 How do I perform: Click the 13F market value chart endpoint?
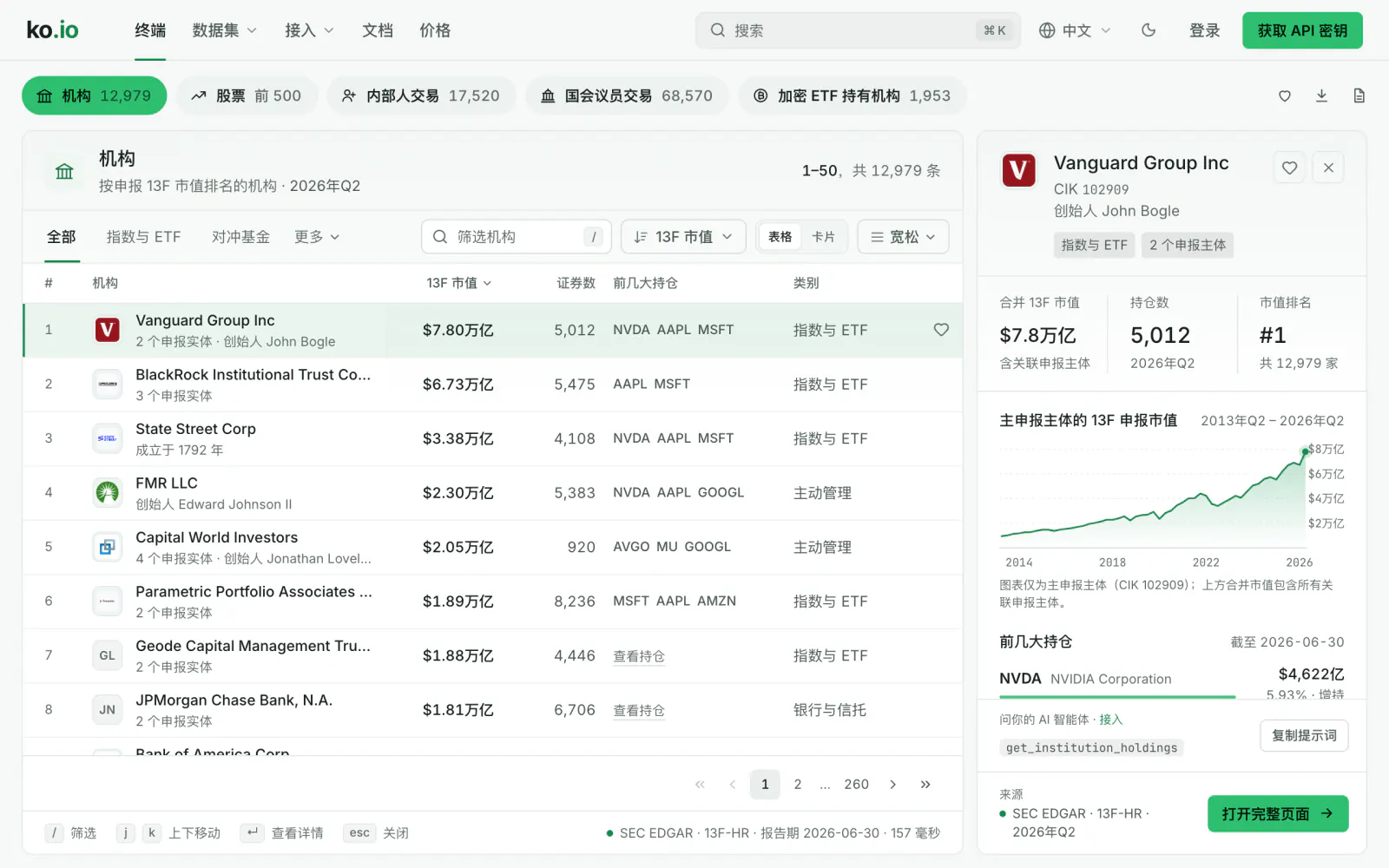tap(1305, 451)
